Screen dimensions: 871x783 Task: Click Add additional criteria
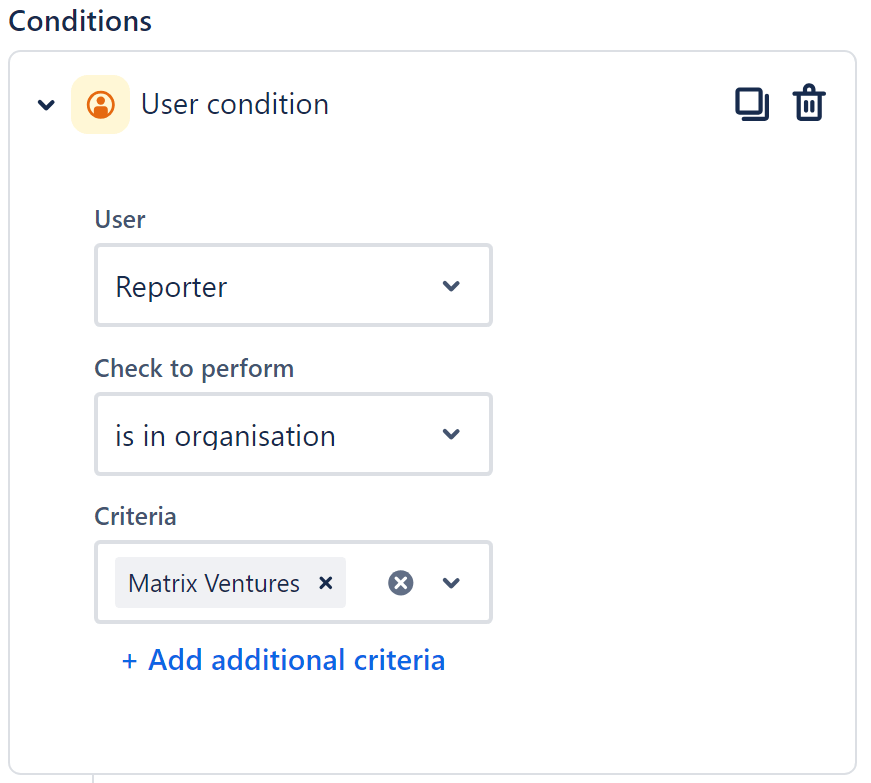pyautogui.click(x=283, y=660)
